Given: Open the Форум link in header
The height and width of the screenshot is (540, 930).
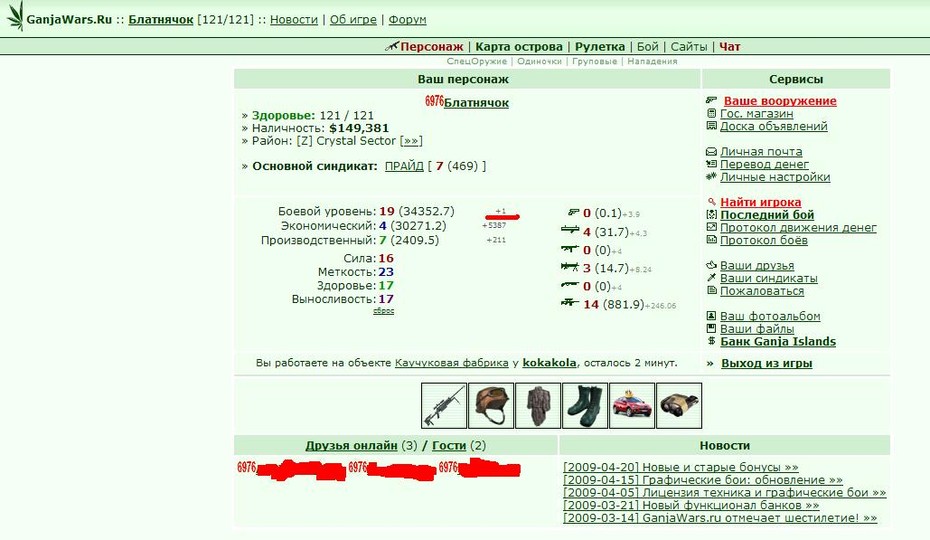Looking at the screenshot, I should [x=407, y=20].
